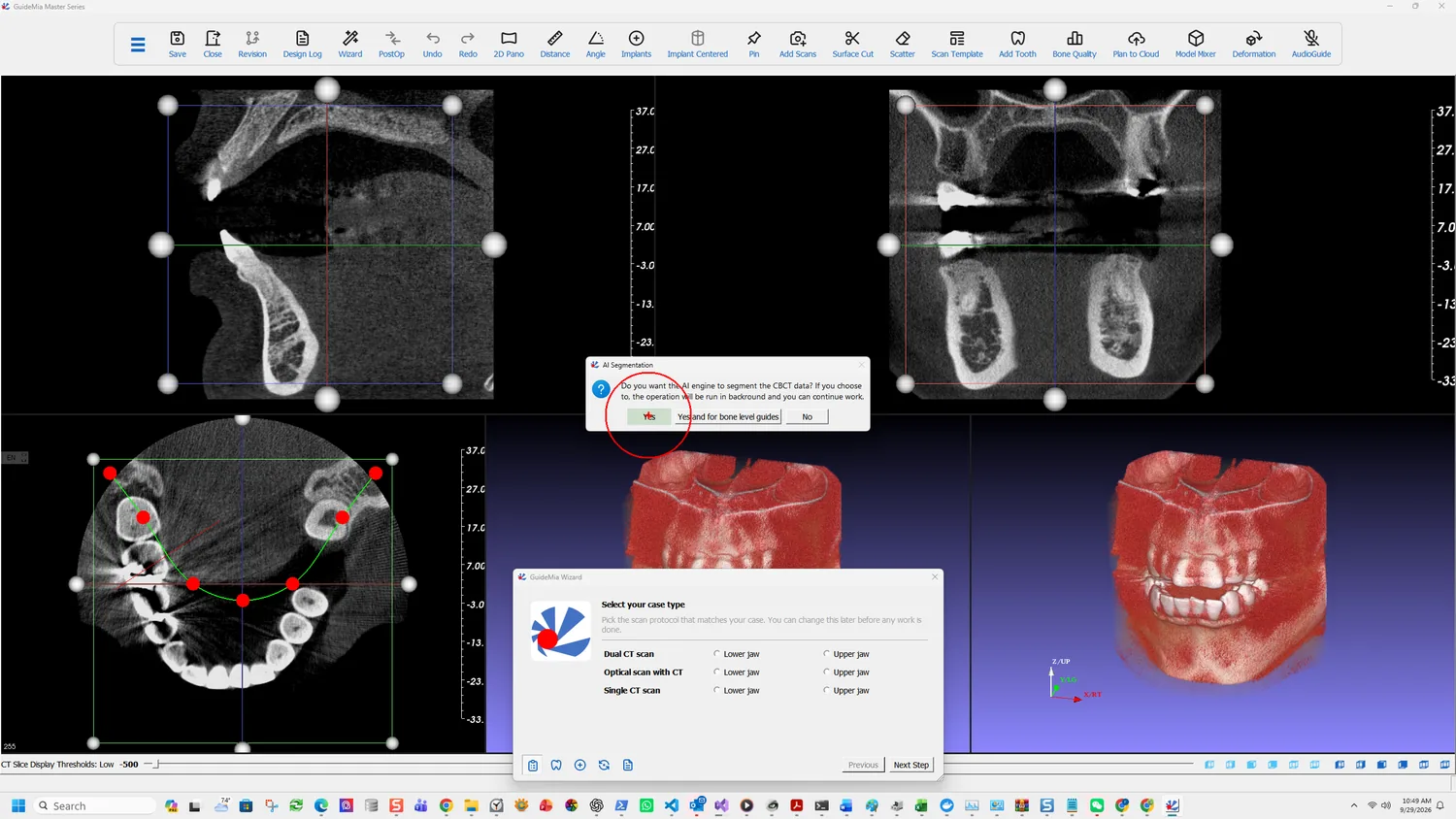Open the Scan Template tool
1456x819 pixels.
point(957,45)
